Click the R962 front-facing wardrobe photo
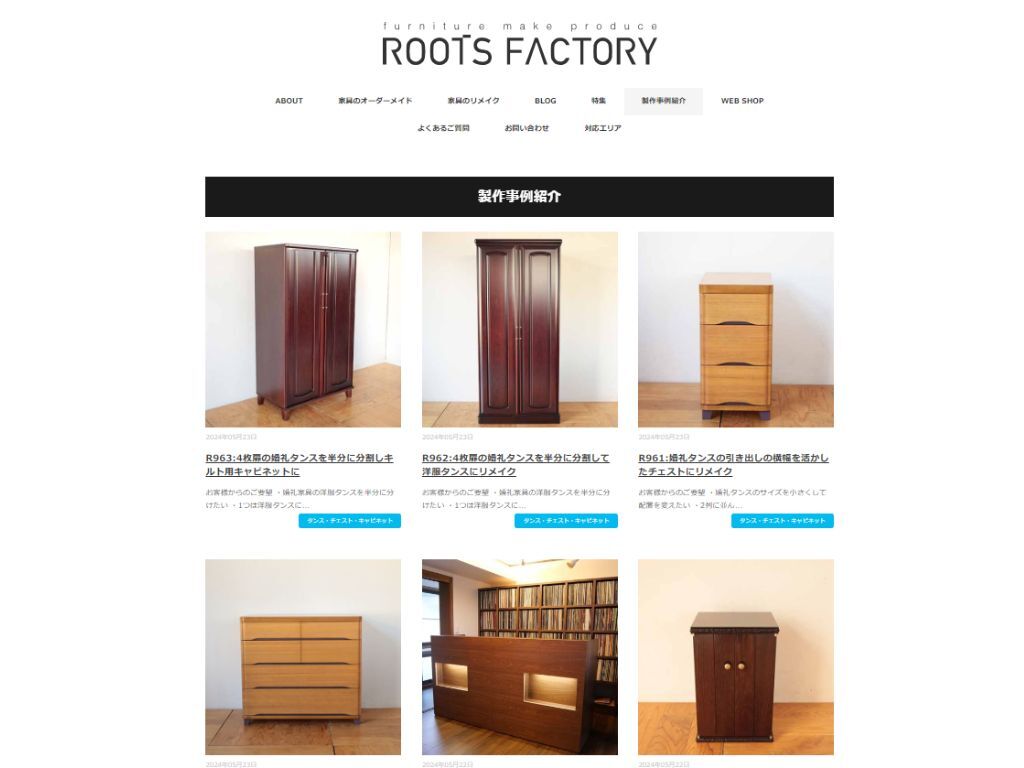 click(x=520, y=329)
